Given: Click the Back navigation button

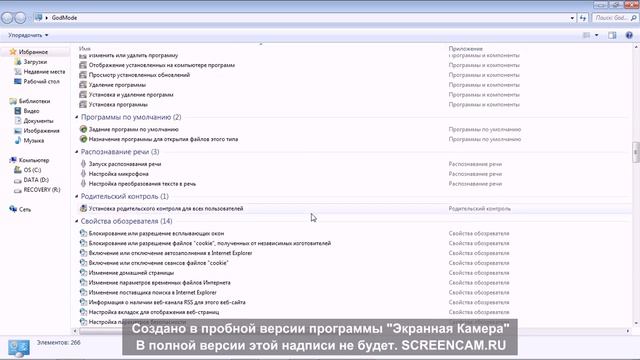Looking at the screenshot, I should [x=7, y=18].
